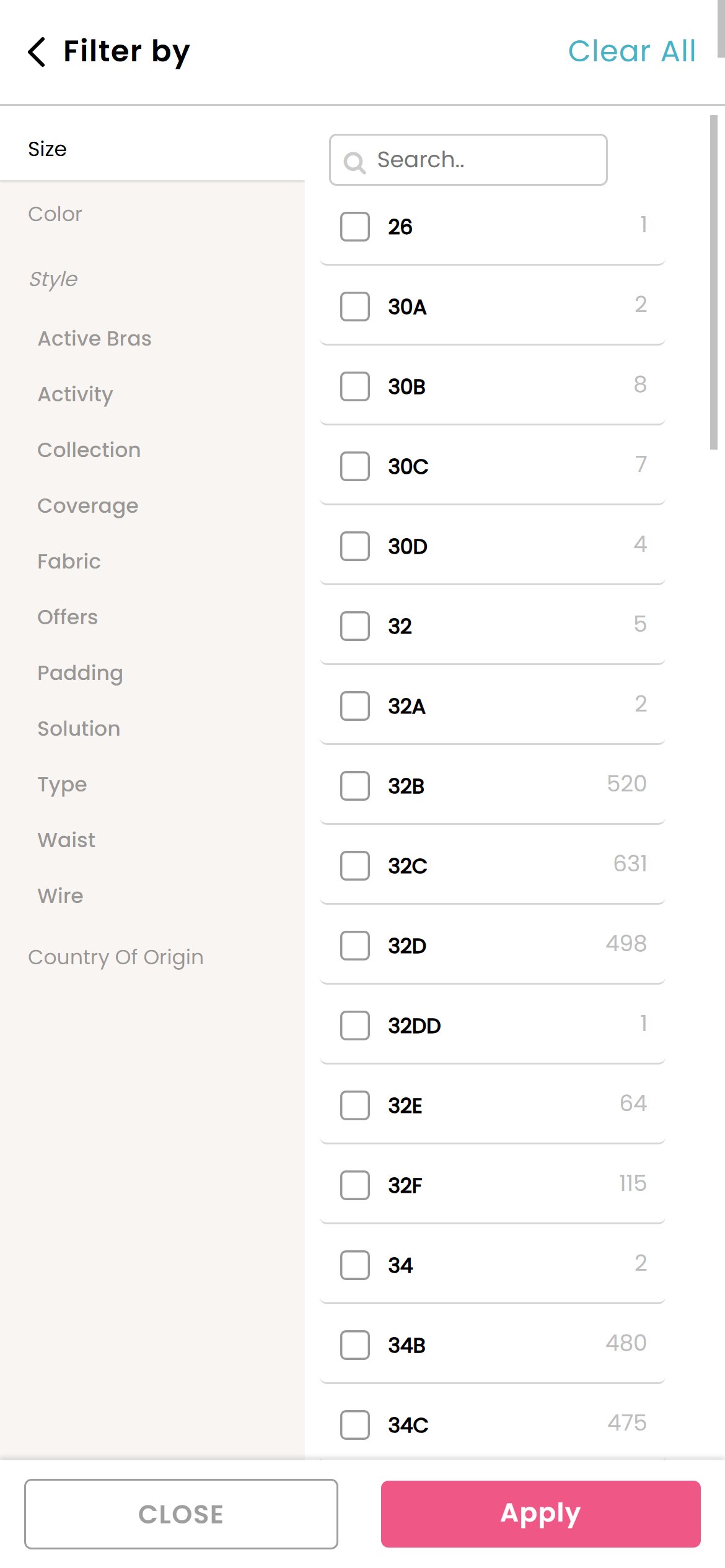Expand the Style filter section
This screenshot has width=725, height=1568.
click(x=53, y=279)
